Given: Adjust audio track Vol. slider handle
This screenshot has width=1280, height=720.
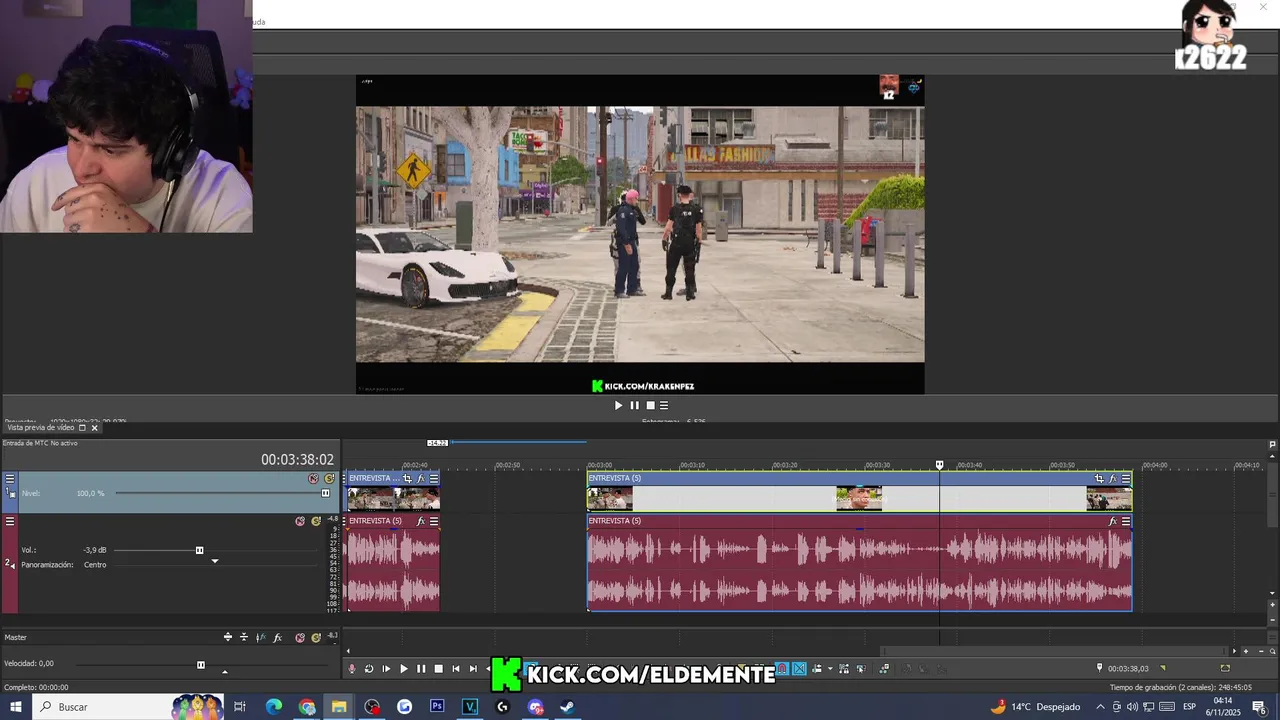Looking at the screenshot, I should pyautogui.click(x=199, y=550).
